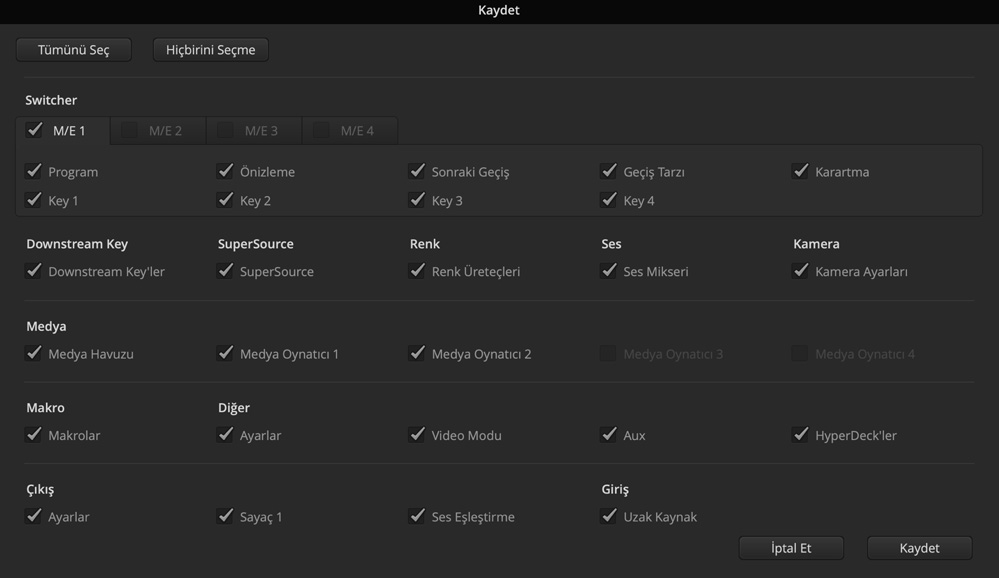Click İptal Et to cancel
The height and width of the screenshot is (578, 999).
[x=791, y=548]
